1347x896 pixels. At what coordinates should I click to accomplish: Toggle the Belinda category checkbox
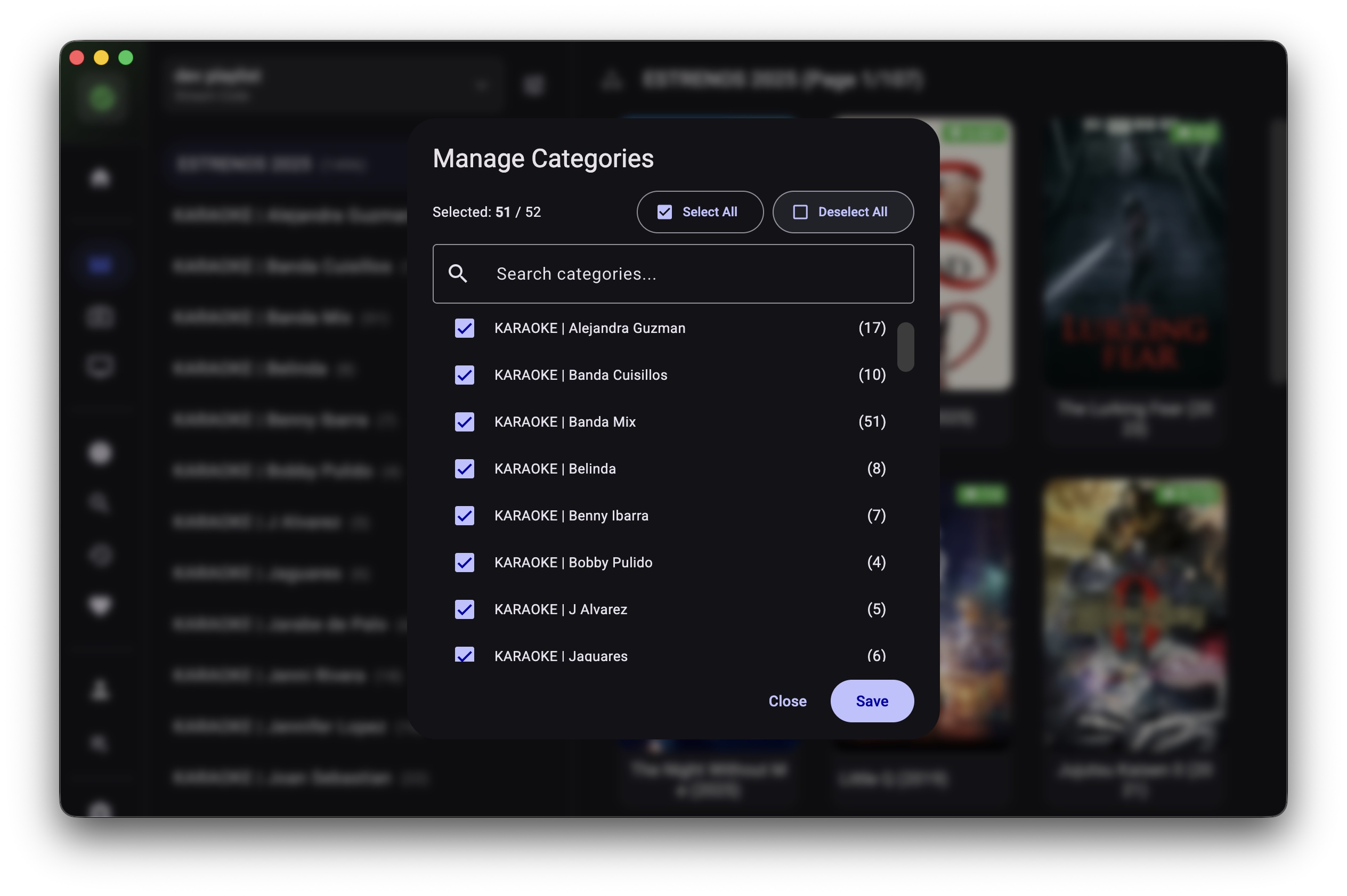coord(464,469)
